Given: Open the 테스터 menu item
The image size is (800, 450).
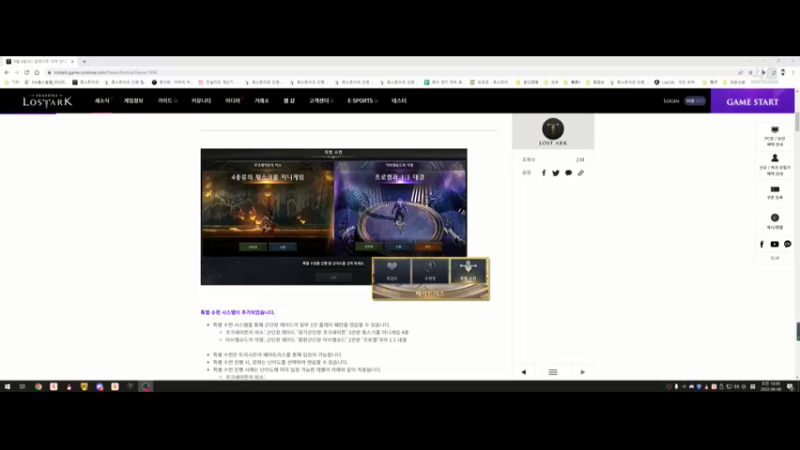Looking at the screenshot, I should (399, 101).
